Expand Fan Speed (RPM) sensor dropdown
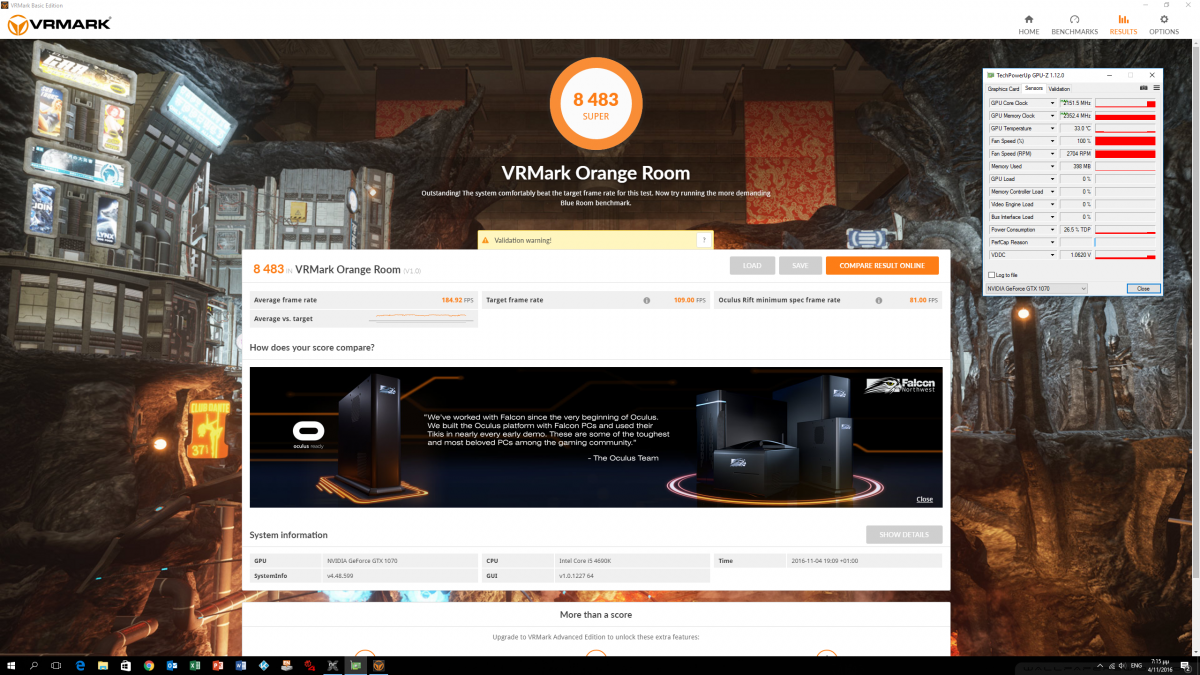 click(x=1051, y=154)
